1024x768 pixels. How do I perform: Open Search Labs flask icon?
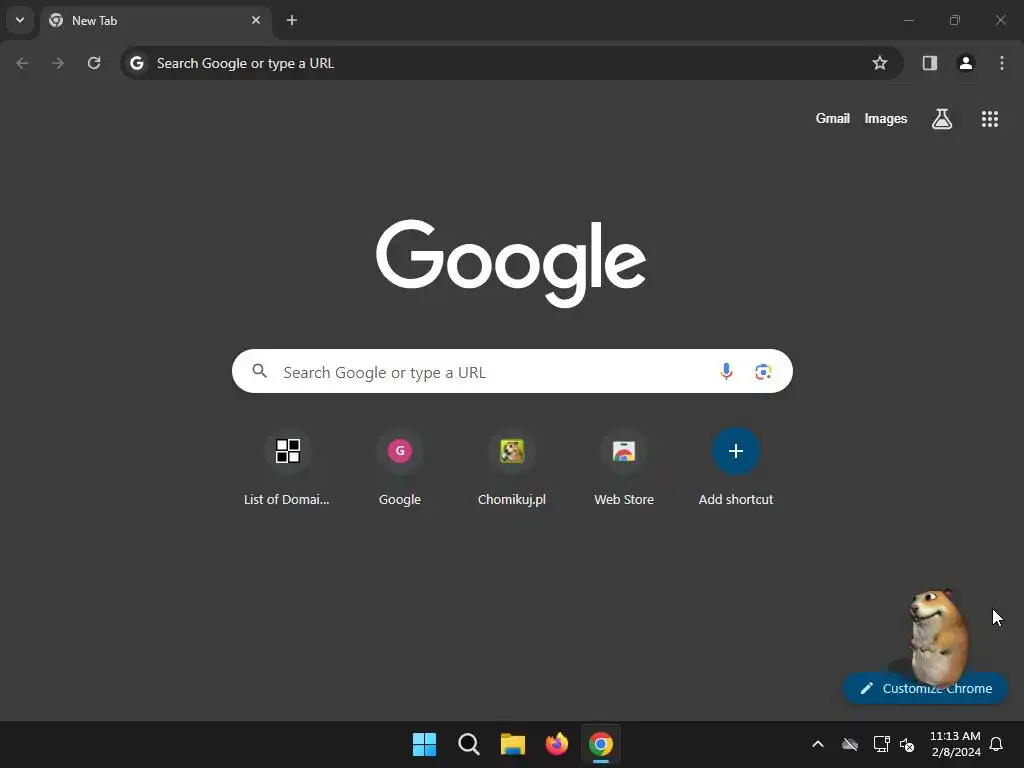[x=942, y=119]
